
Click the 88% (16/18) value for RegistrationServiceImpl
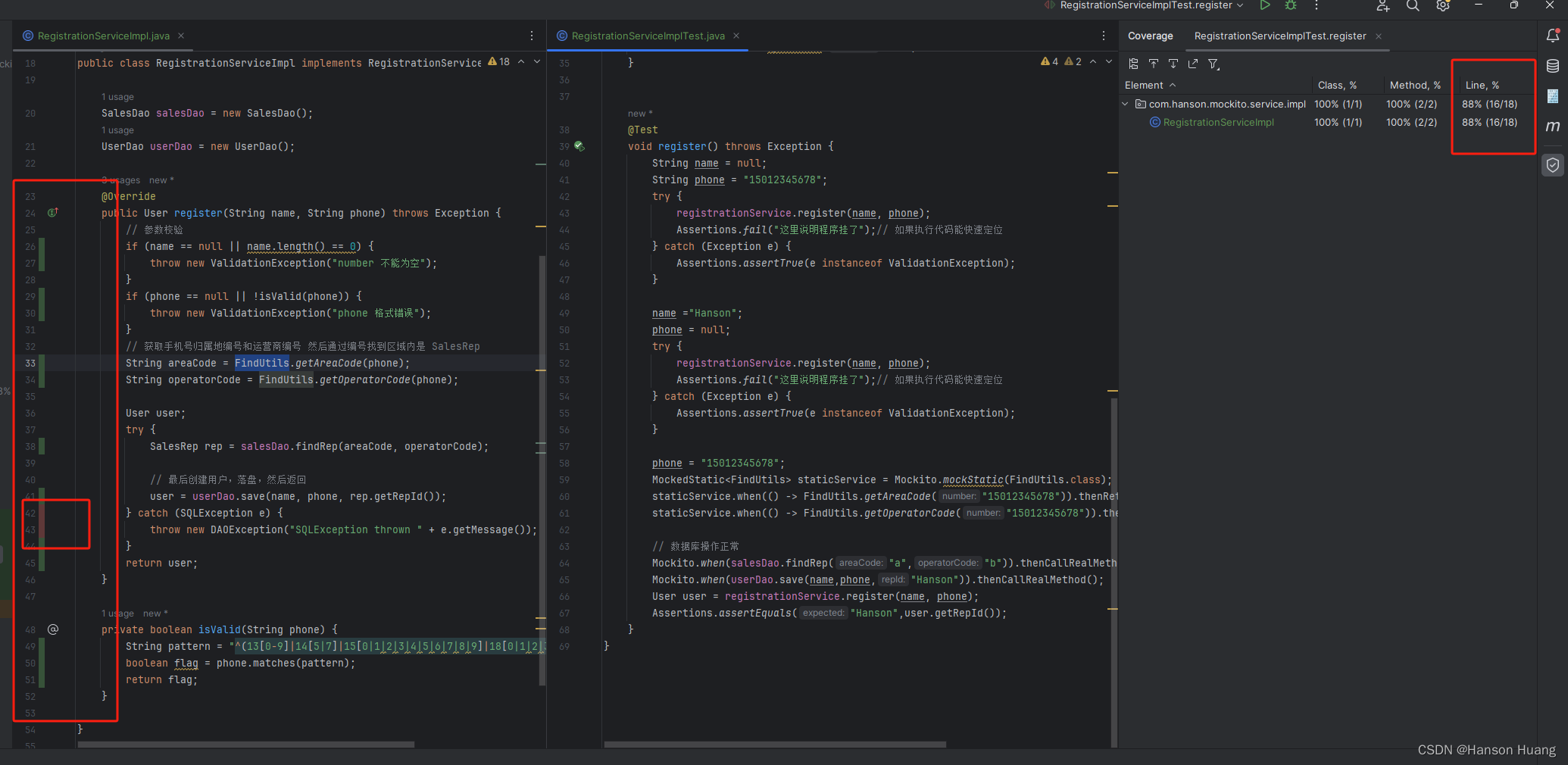coord(1489,123)
